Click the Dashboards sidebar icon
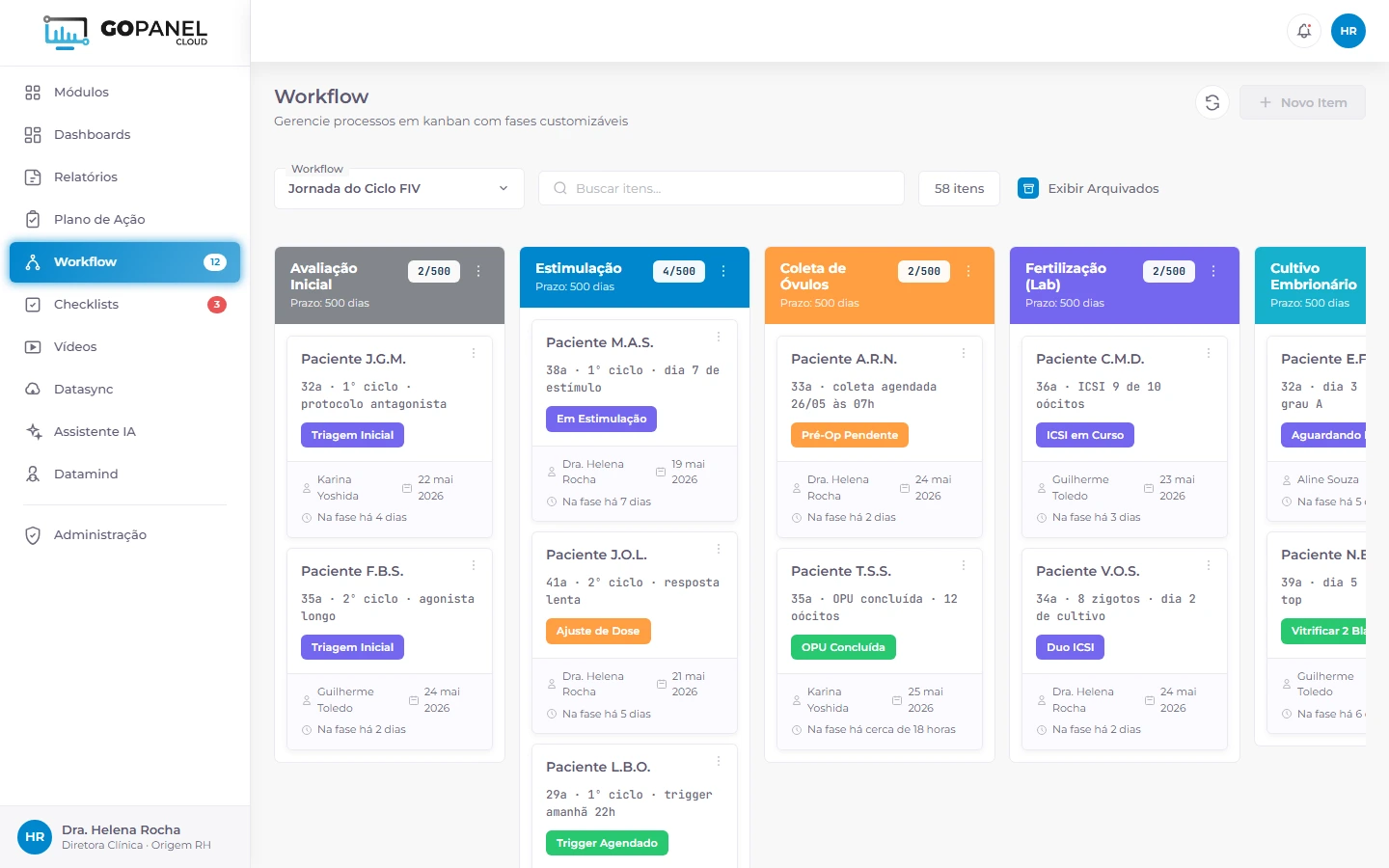Image resolution: width=1389 pixels, height=868 pixels. pyautogui.click(x=33, y=135)
